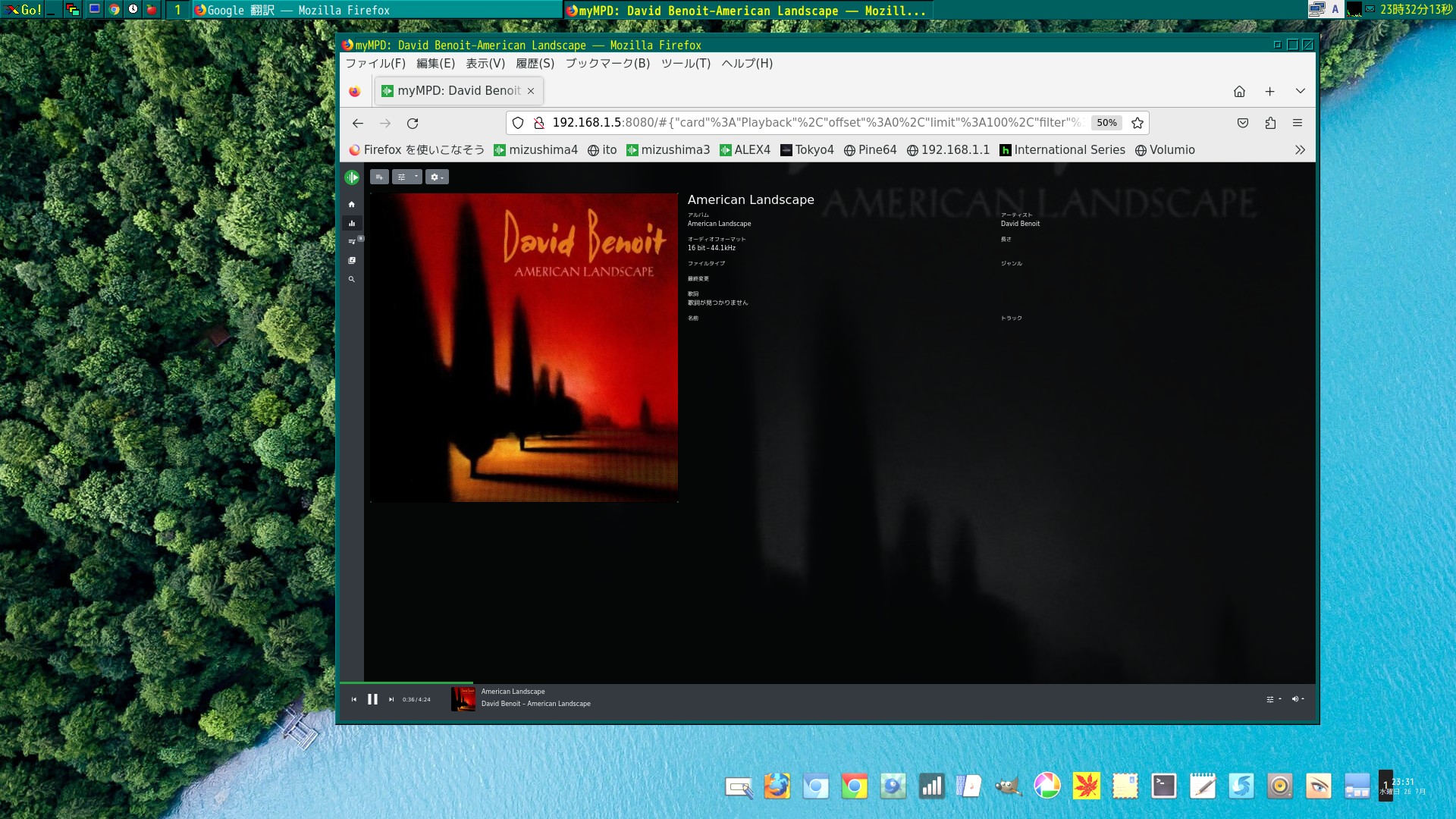The height and width of the screenshot is (819, 1456).
Task: Click the myMPD search icon
Action: coord(352,279)
